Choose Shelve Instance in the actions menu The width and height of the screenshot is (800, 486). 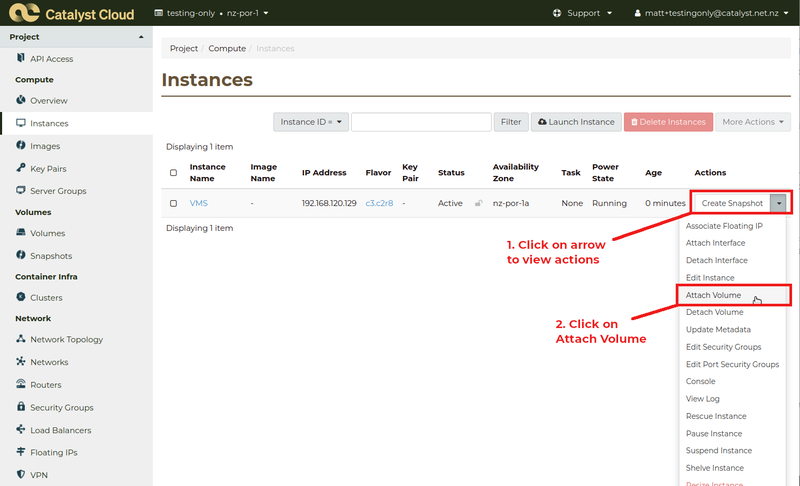(714, 468)
